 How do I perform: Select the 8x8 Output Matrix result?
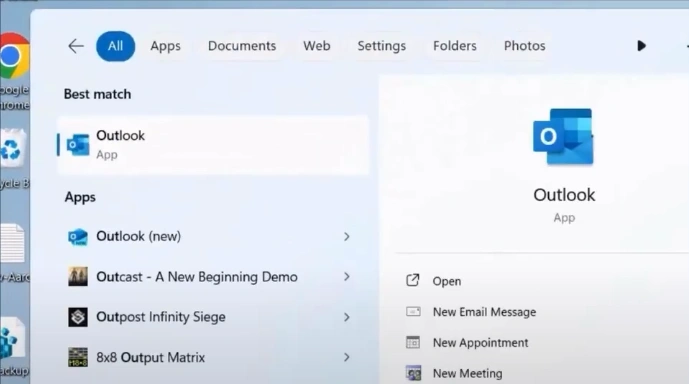tap(151, 357)
